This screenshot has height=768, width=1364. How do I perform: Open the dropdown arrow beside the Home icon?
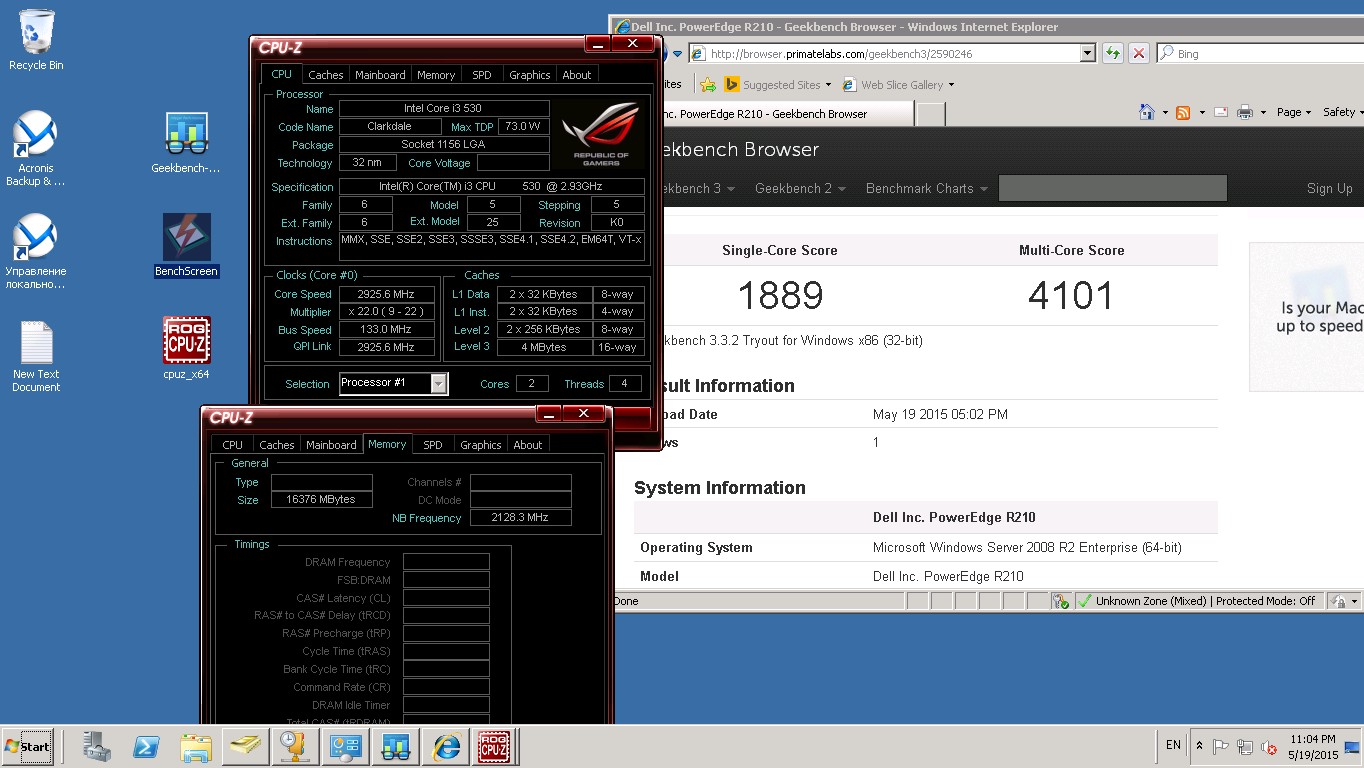[x=1165, y=112]
